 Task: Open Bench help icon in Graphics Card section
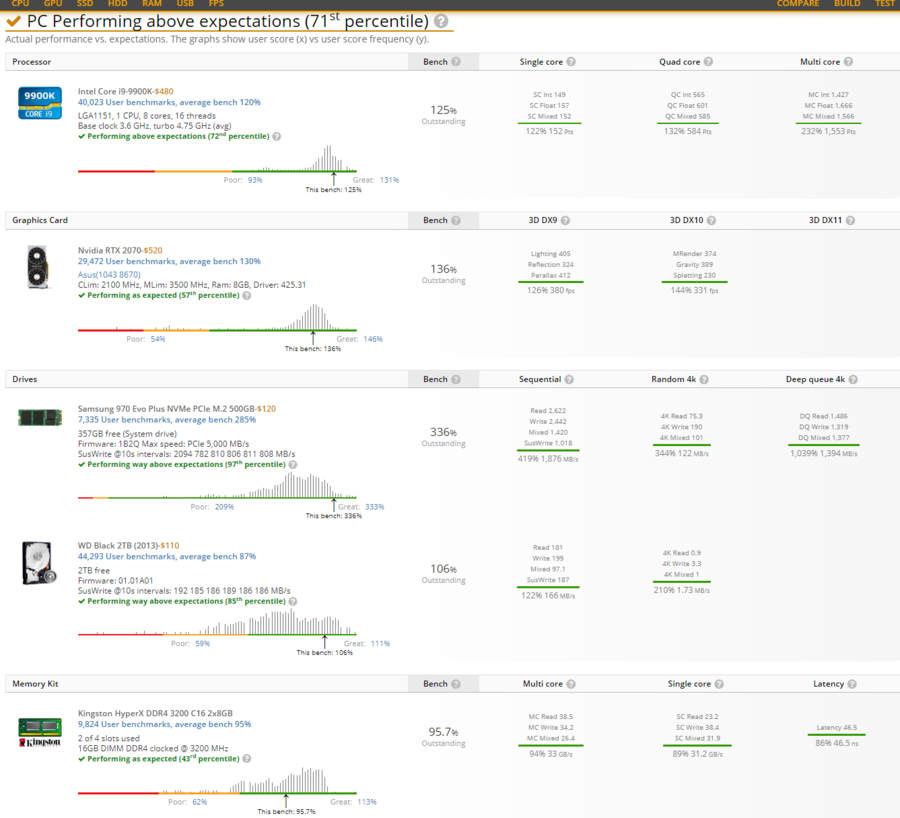click(456, 220)
